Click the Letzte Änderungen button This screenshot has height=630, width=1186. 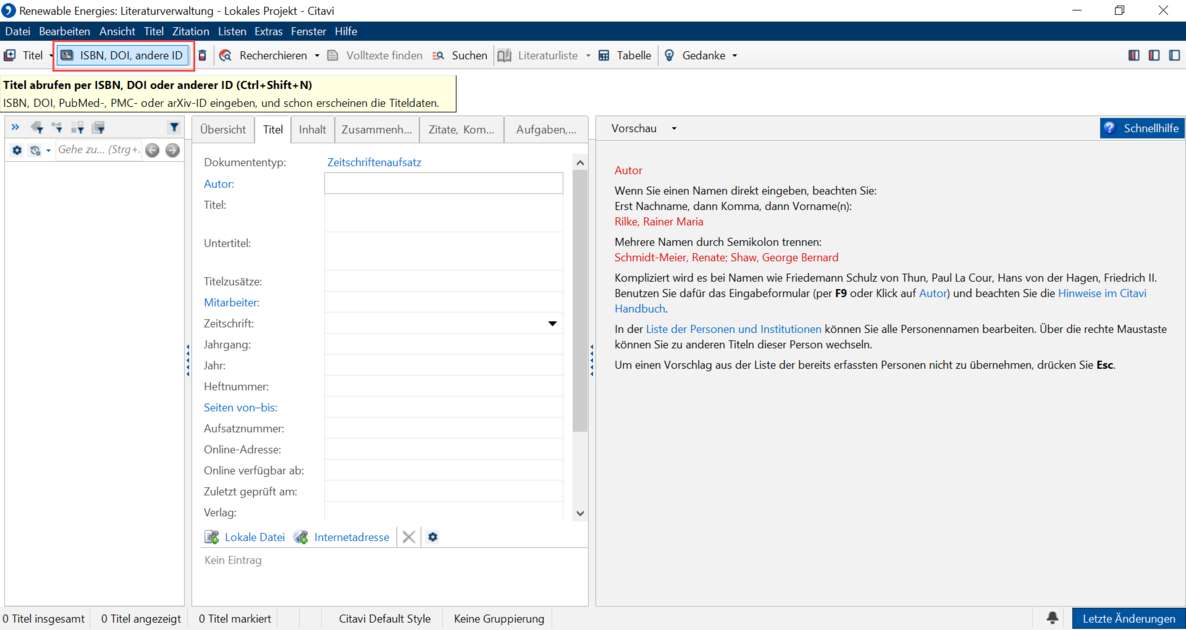(1129, 619)
